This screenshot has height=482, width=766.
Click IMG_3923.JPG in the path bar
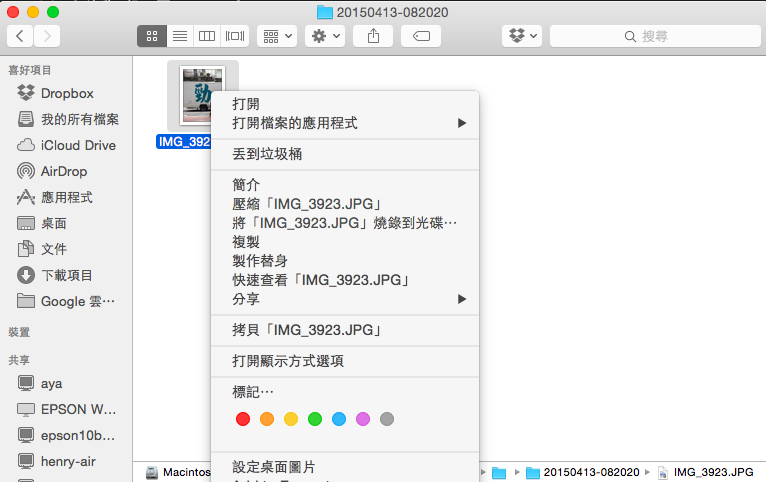pos(705,472)
